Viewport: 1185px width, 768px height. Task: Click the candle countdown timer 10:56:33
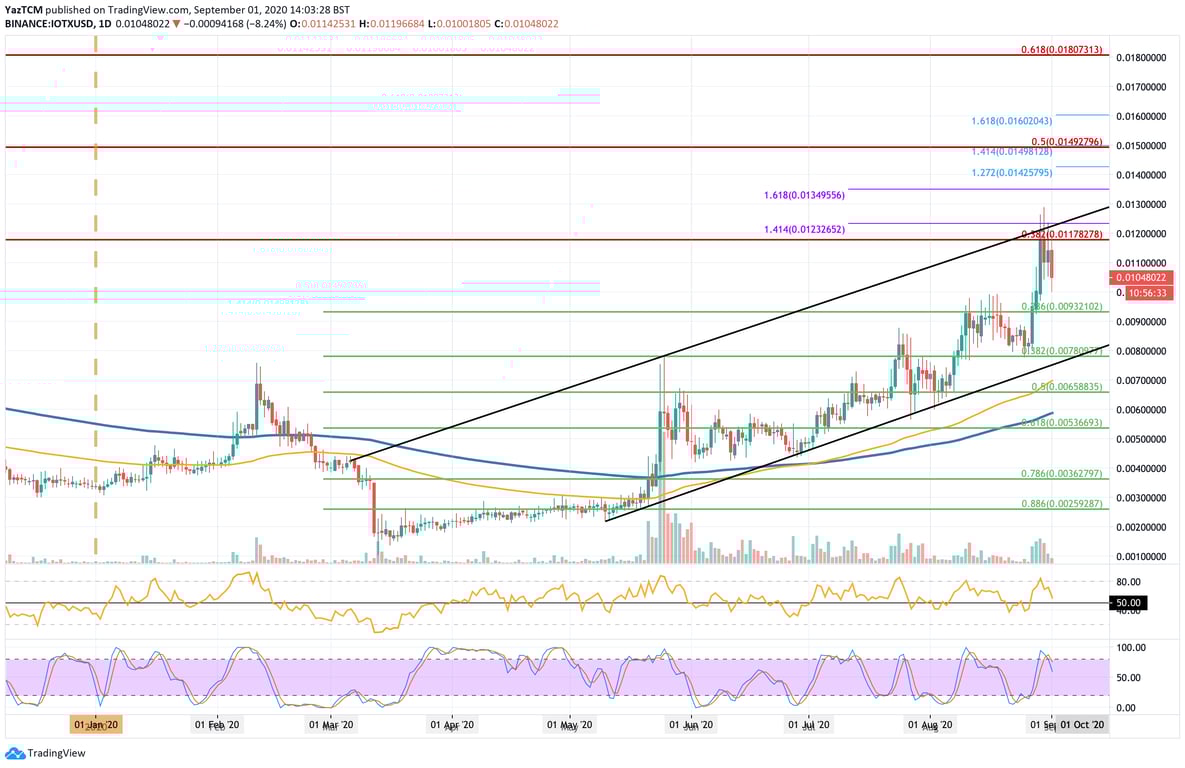(1147, 293)
